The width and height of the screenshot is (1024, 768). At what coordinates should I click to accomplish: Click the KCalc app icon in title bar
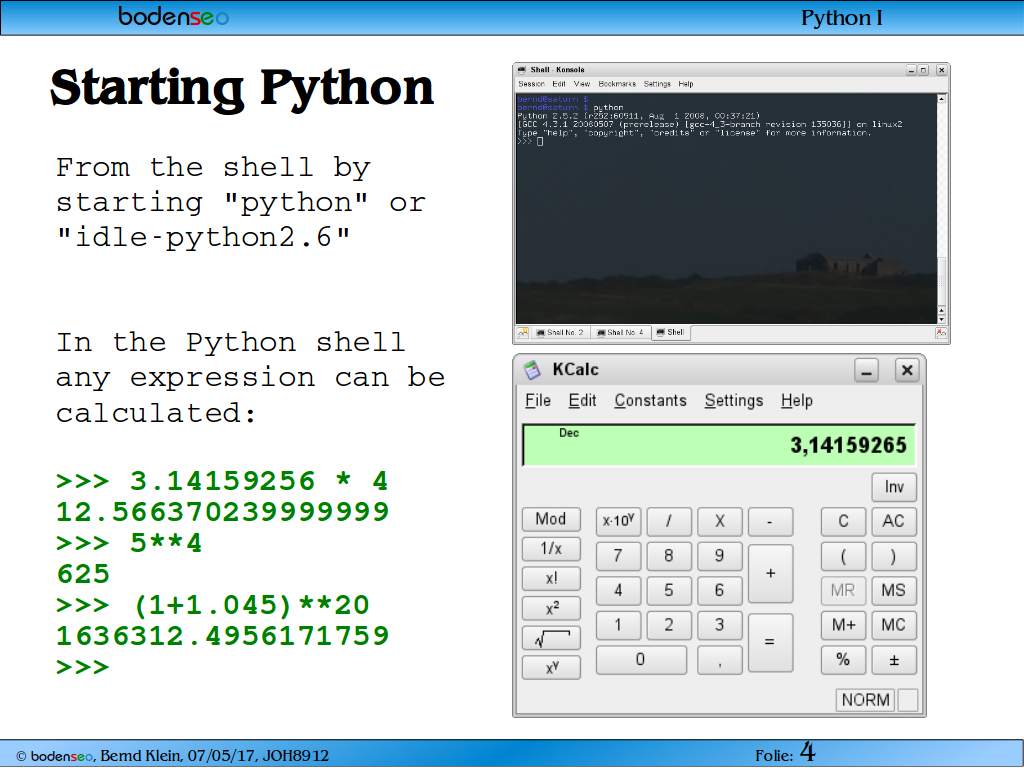(532, 370)
